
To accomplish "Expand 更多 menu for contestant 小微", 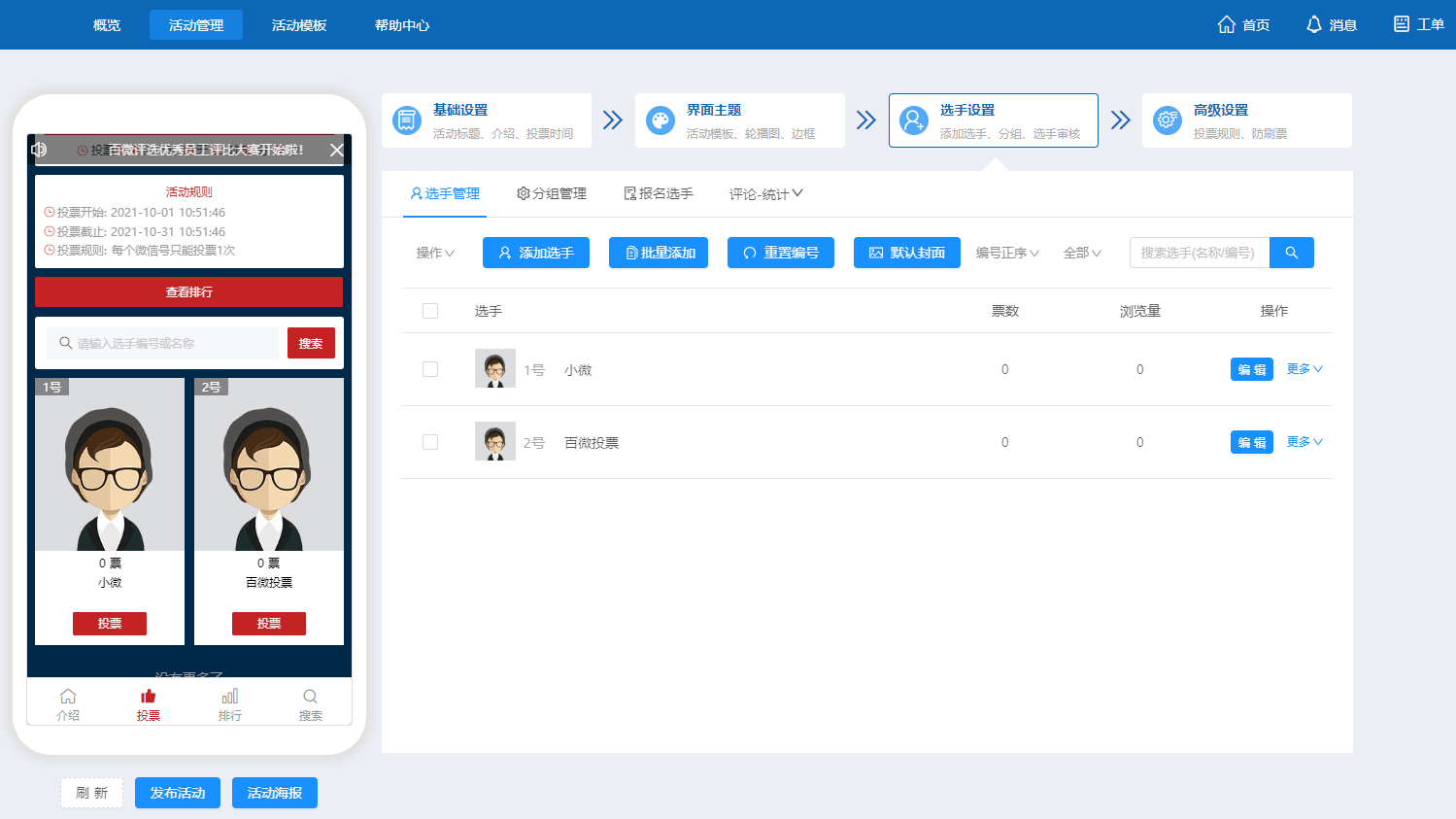I will tap(1304, 369).
